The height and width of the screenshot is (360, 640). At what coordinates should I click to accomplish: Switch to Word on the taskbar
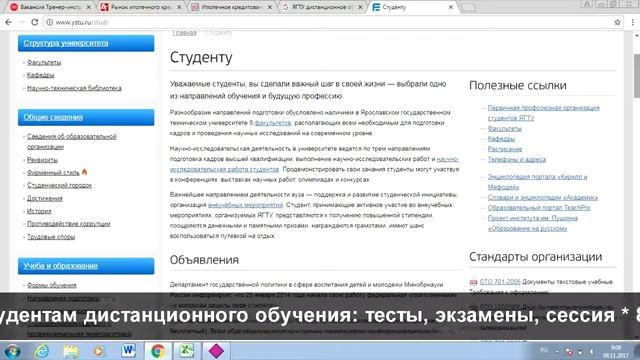pos(129,351)
